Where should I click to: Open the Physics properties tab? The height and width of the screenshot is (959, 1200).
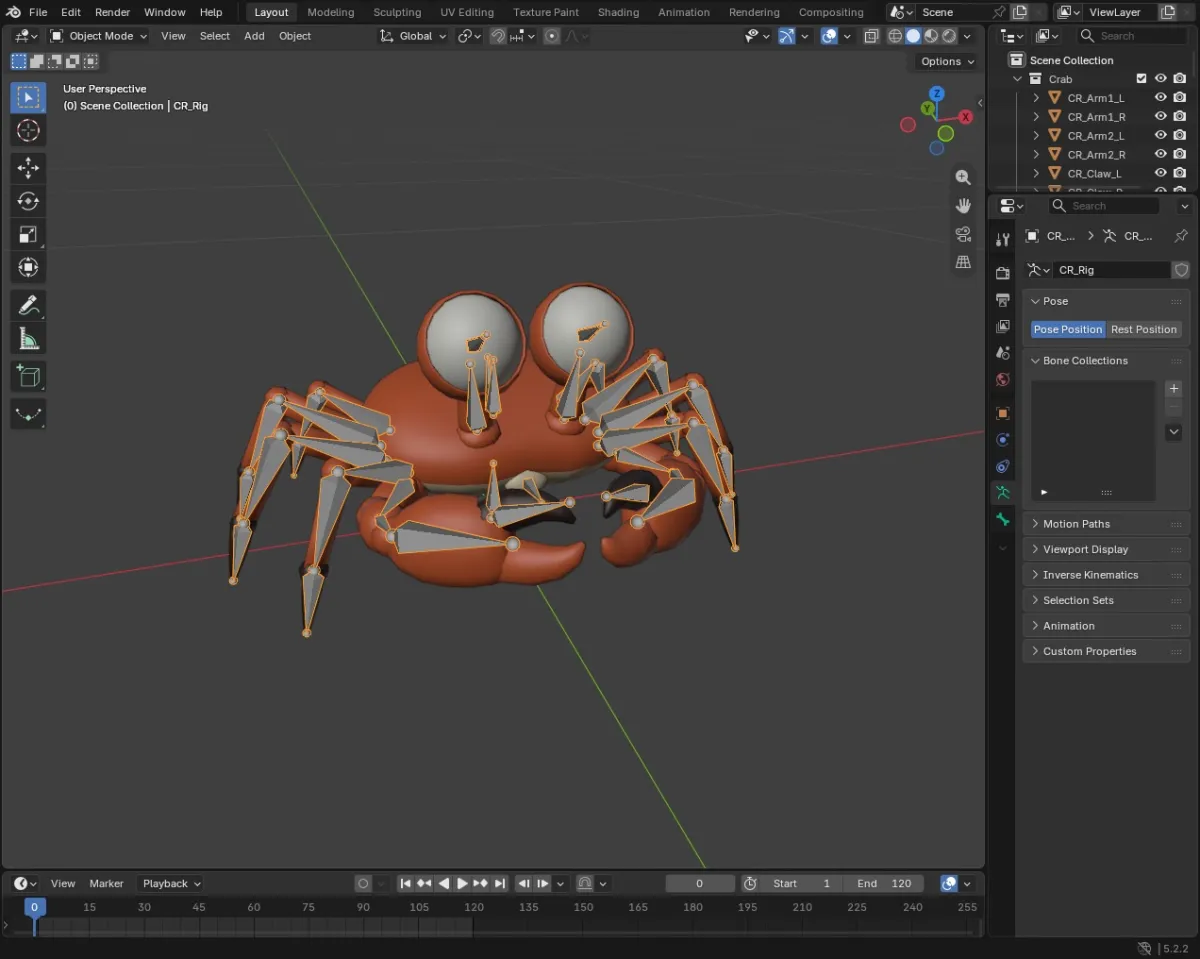pyautogui.click(x=1003, y=440)
